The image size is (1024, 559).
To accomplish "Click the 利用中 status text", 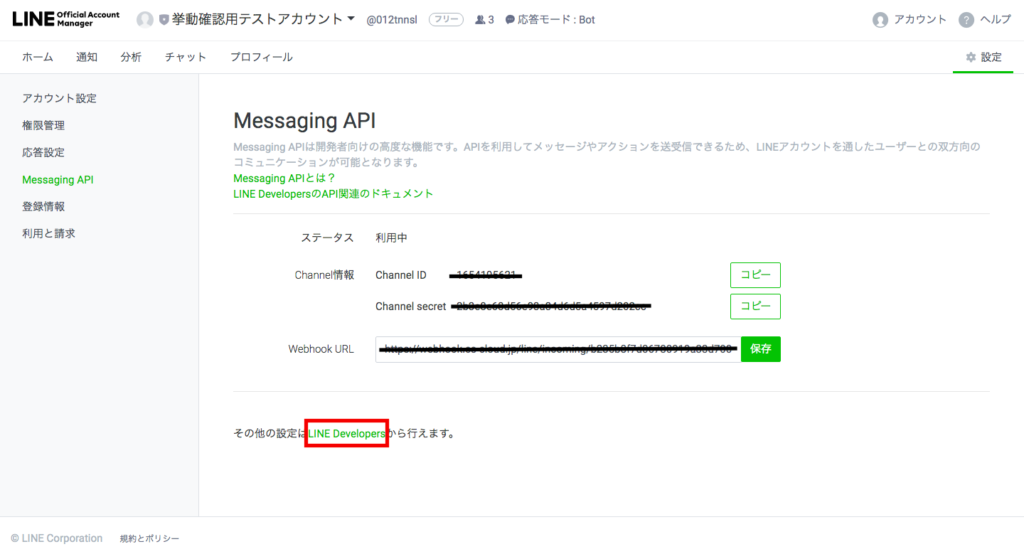I will [x=391, y=238].
